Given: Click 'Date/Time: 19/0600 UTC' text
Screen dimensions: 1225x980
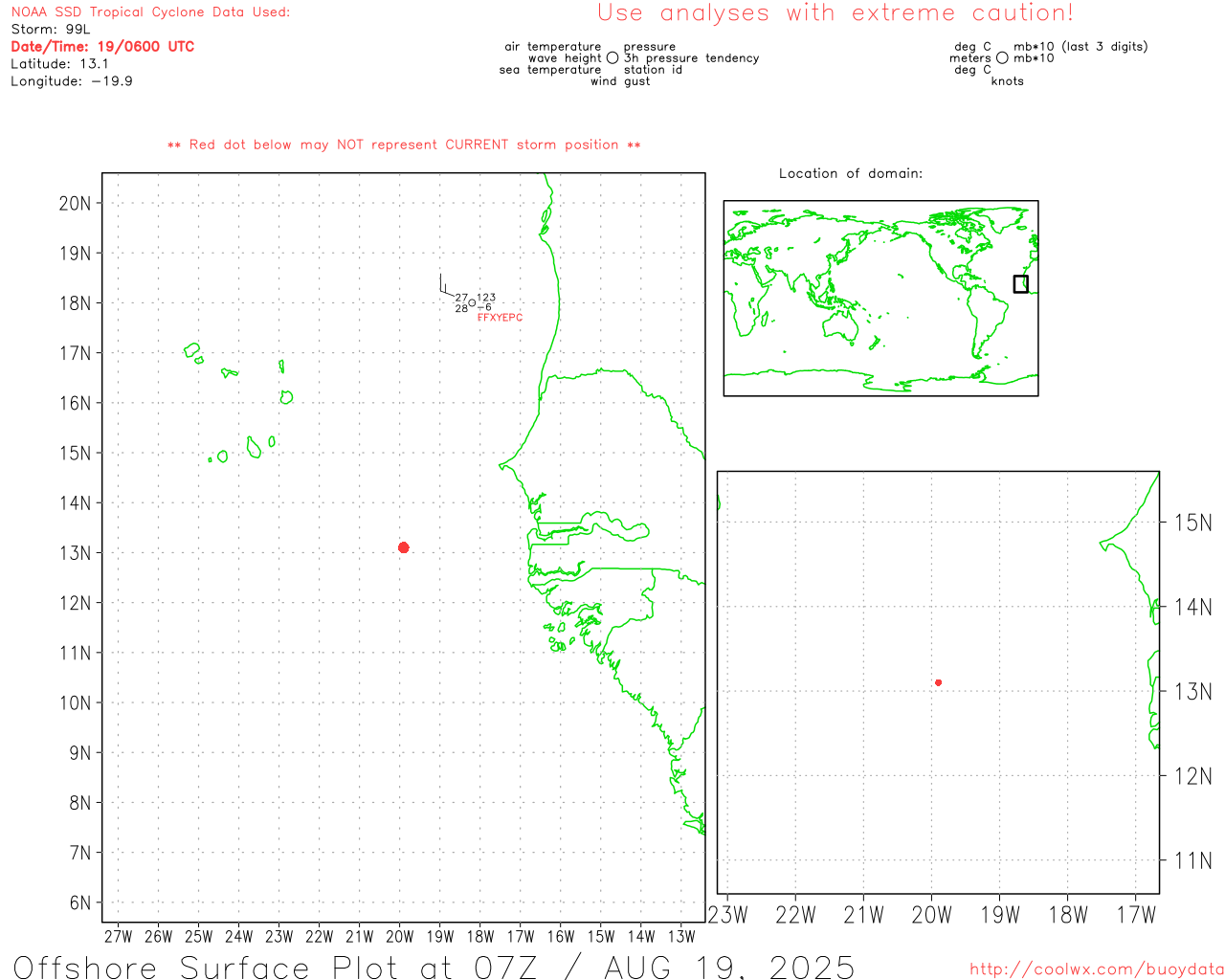Looking at the screenshot, I should click(102, 47).
